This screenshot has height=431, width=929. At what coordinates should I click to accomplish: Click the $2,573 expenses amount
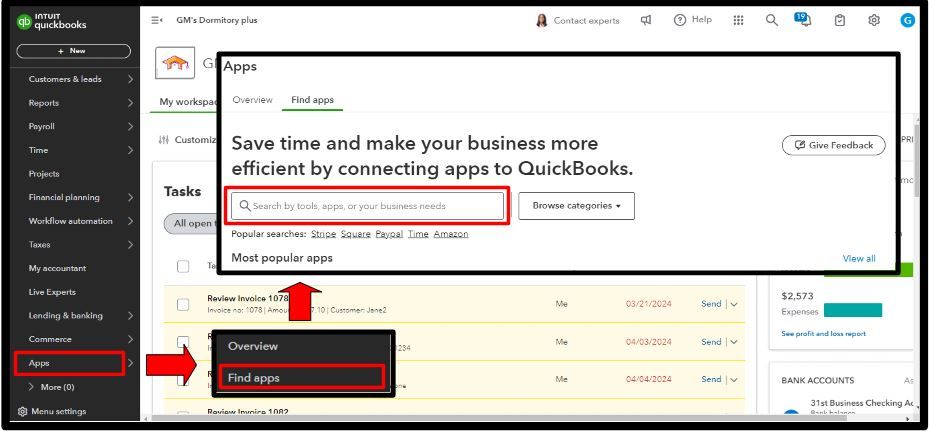(x=797, y=296)
